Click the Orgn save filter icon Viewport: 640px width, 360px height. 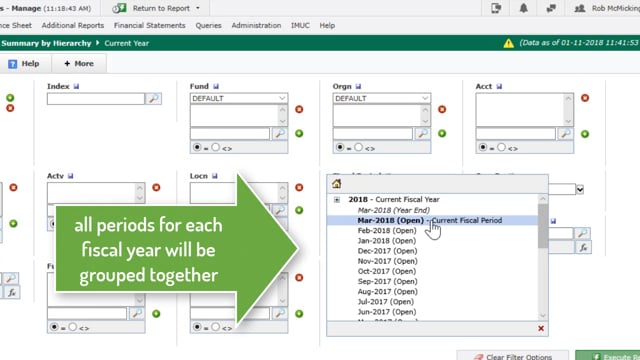click(358, 87)
